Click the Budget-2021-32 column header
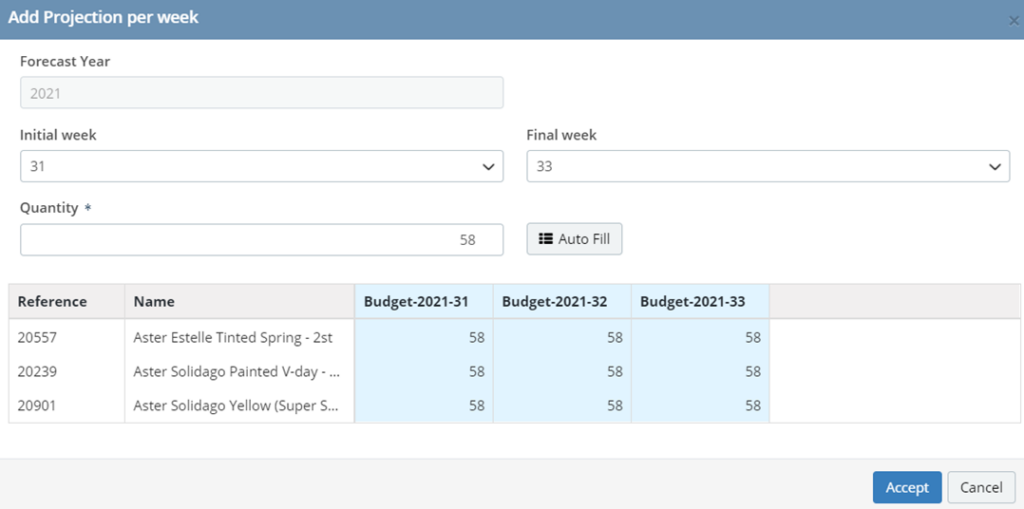The height and width of the screenshot is (509, 1024). tap(562, 301)
